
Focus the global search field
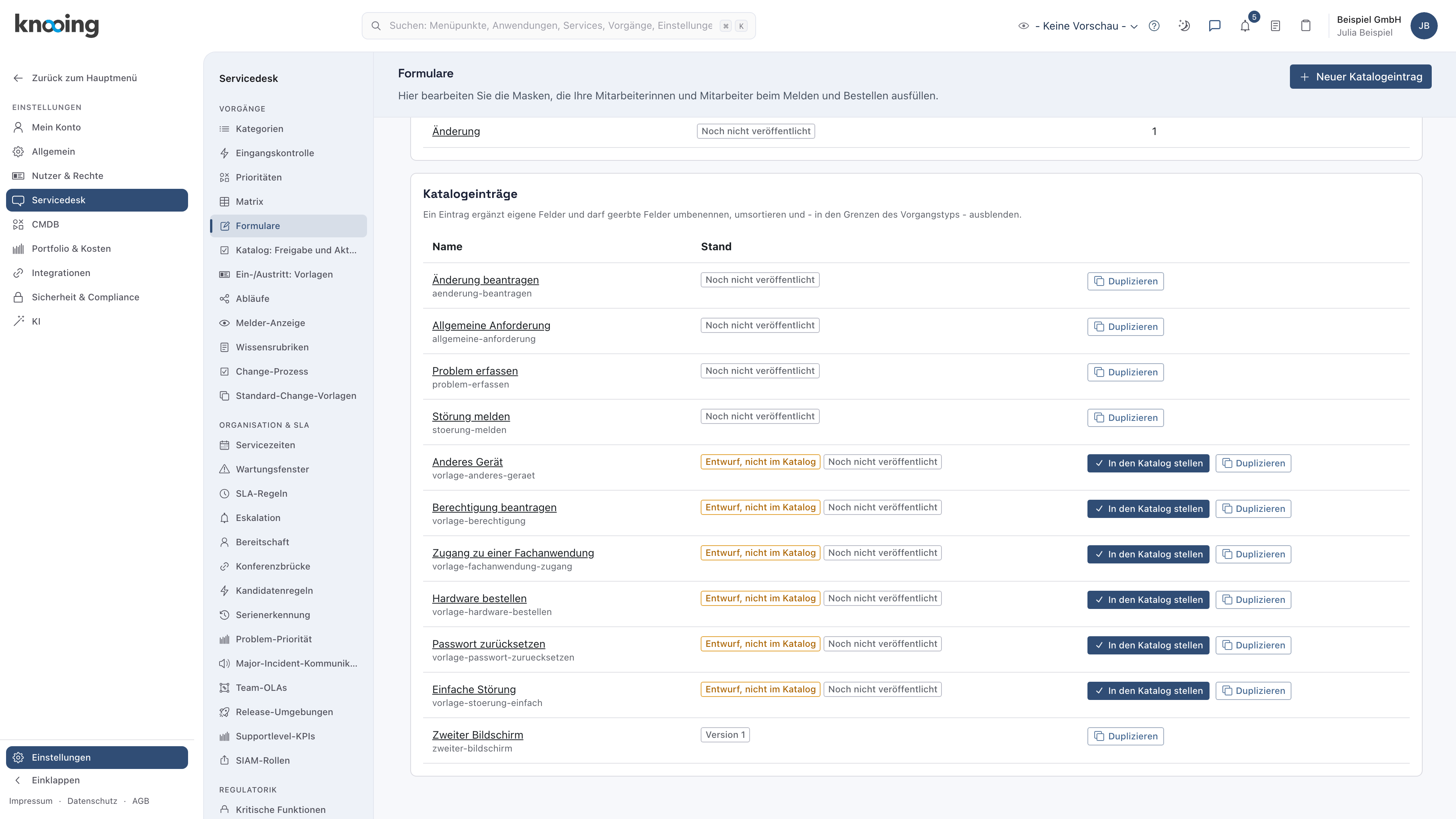click(559, 26)
